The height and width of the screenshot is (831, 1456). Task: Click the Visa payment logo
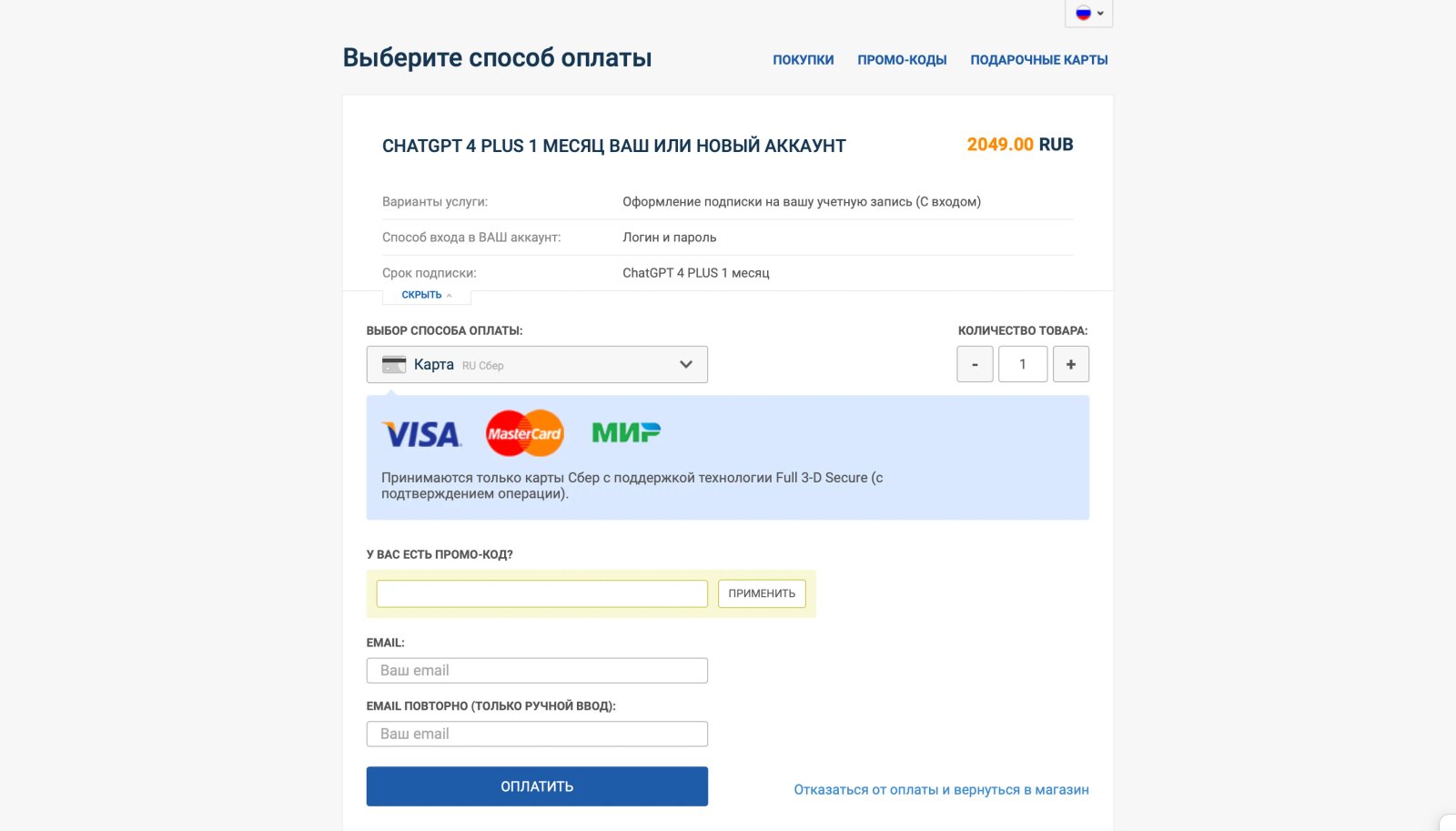(422, 434)
